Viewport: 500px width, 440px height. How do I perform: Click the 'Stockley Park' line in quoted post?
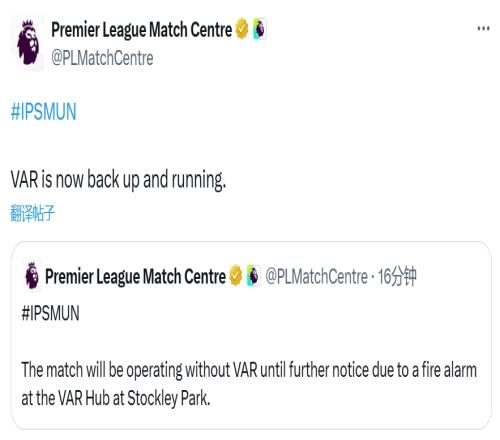pyautogui.click(x=116, y=398)
